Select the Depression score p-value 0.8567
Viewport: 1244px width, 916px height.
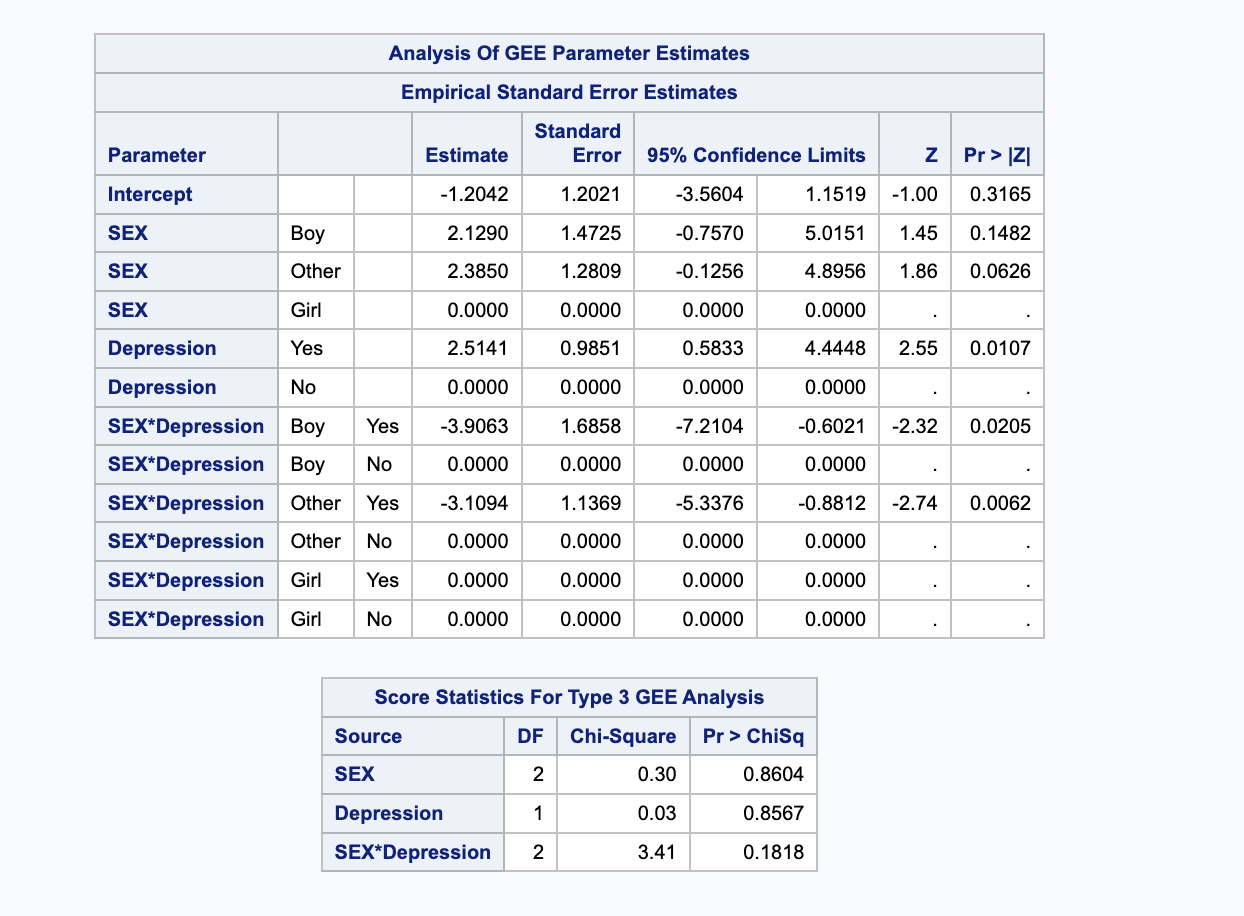[x=774, y=814]
